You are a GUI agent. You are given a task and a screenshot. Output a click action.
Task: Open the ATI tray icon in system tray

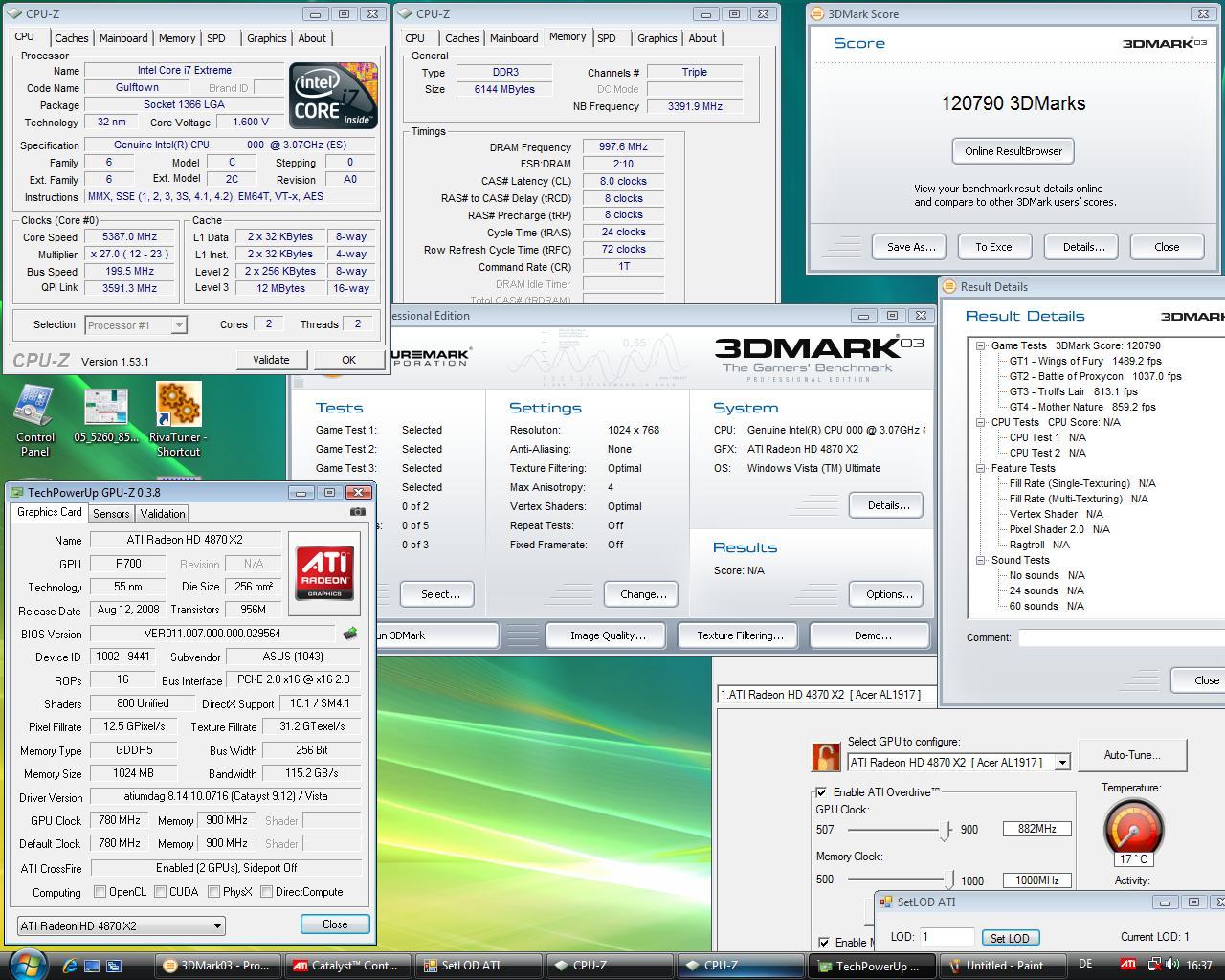(x=1129, y=966)
